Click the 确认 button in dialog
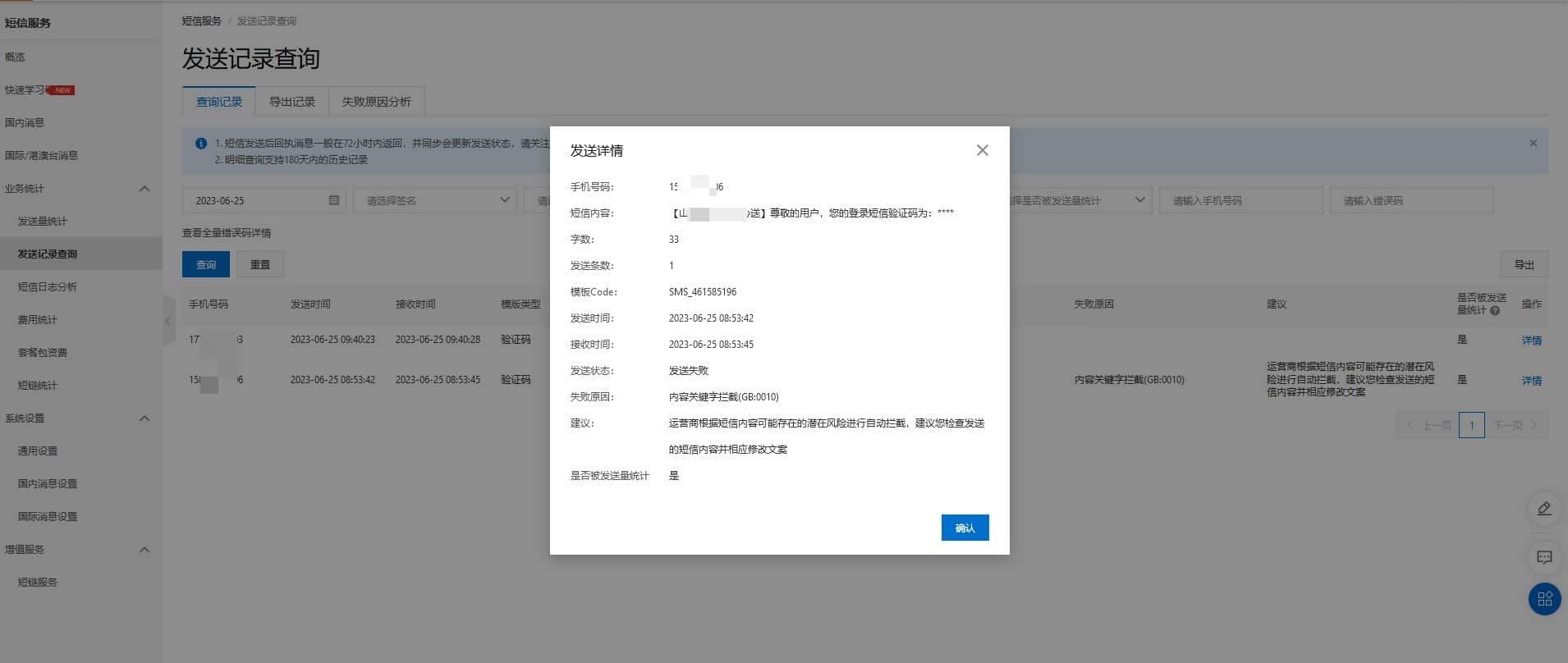Image resolution: width=1568 pixels, height=663 pixels. click(965, 528)
